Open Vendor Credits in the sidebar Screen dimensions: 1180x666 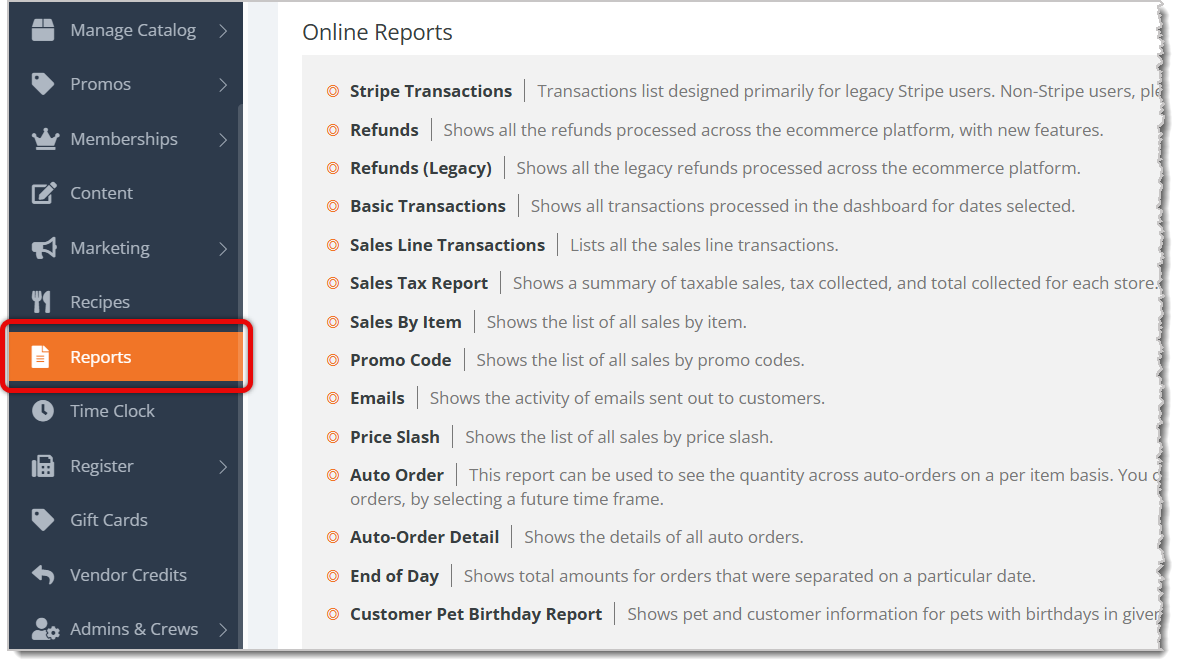126,574
